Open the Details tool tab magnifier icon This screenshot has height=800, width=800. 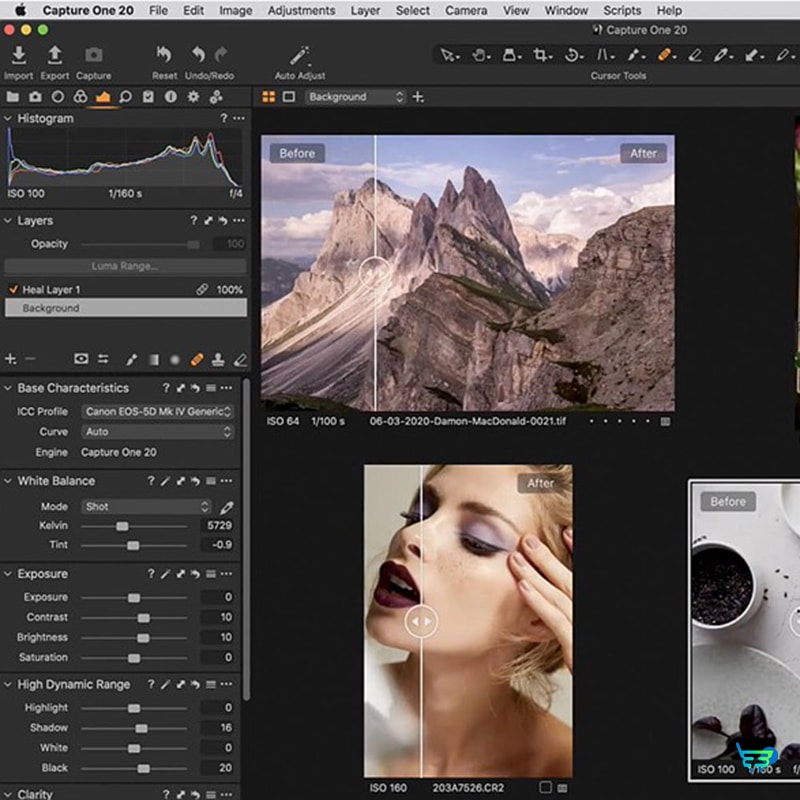[x=126, y=97]
